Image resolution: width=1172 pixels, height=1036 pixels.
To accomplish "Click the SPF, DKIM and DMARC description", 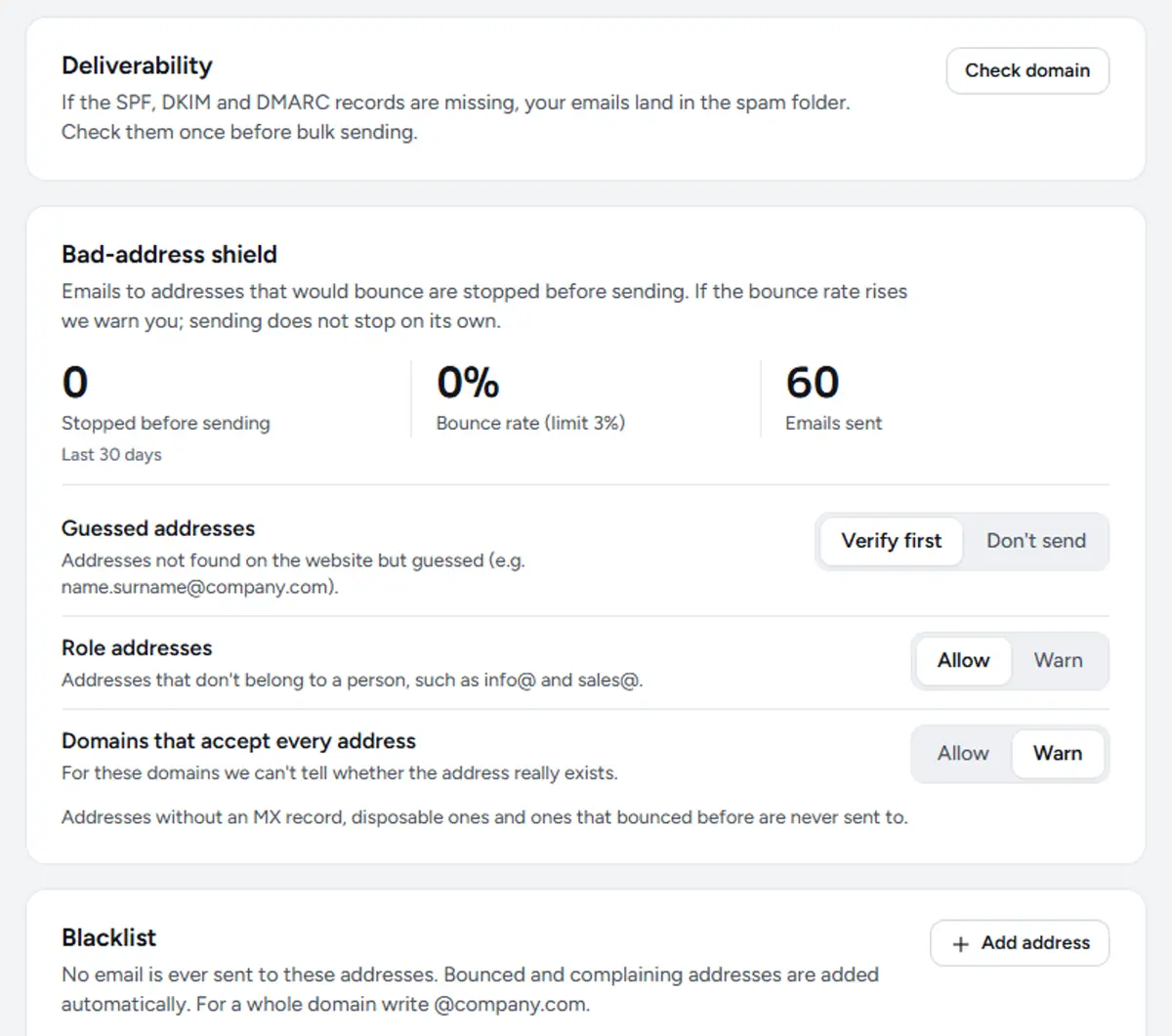I will (x=456, y=117).
